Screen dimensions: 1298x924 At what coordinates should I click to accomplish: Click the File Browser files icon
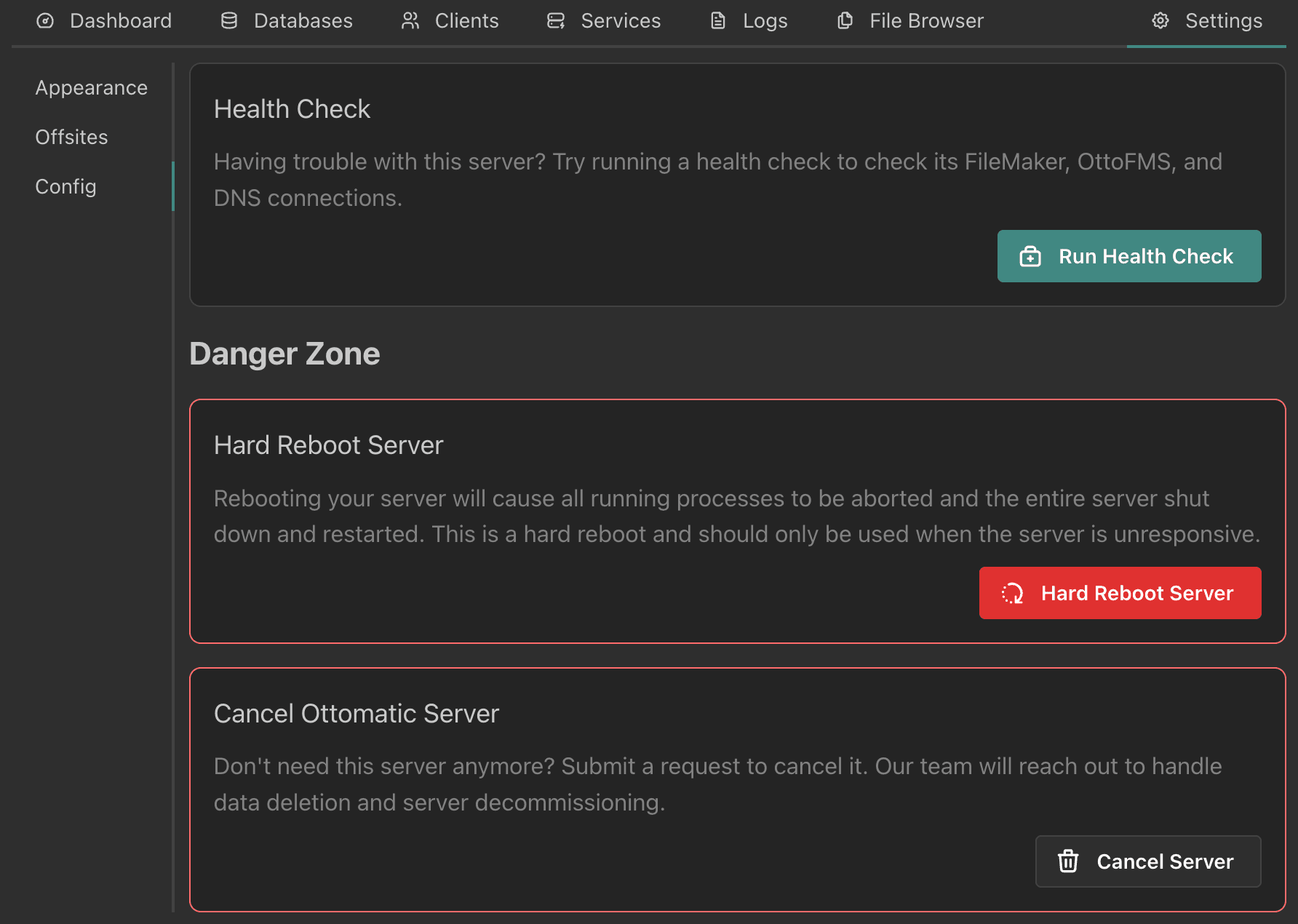(845, 21)
